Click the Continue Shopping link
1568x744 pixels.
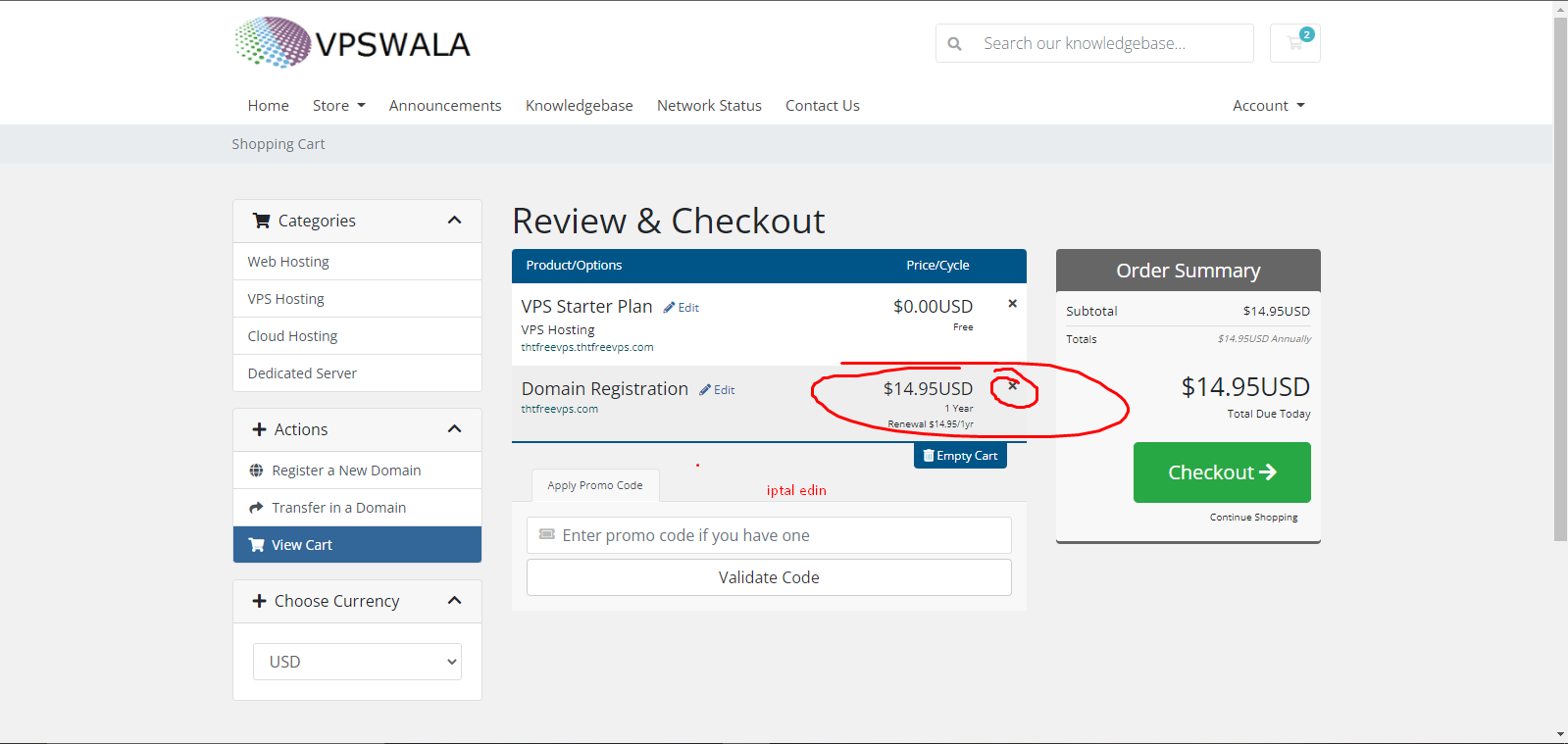coord(1253,518)
